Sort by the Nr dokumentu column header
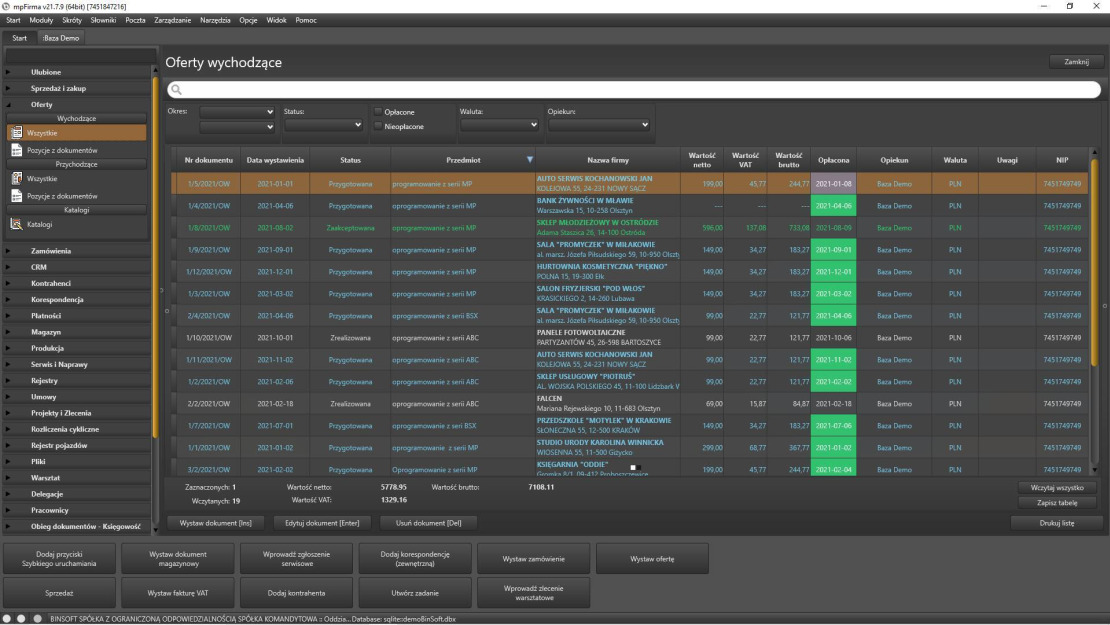The width and height of the screenshot is (1110, 625). tap(209, 160)
